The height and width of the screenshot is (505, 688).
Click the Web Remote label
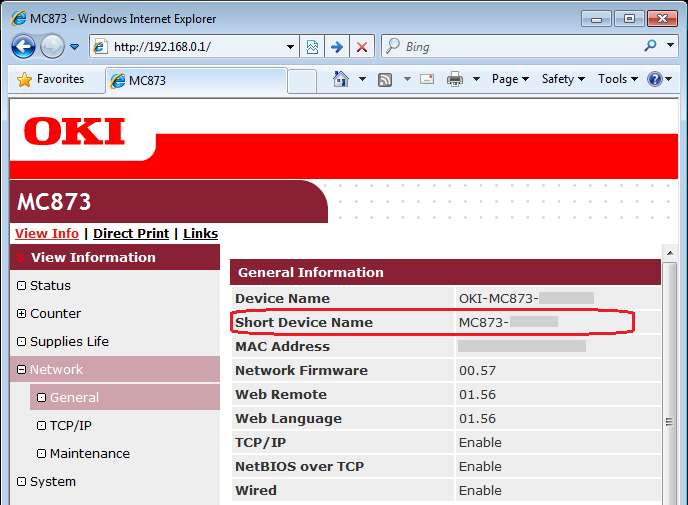pyautogui.click(x=281, y=394)
